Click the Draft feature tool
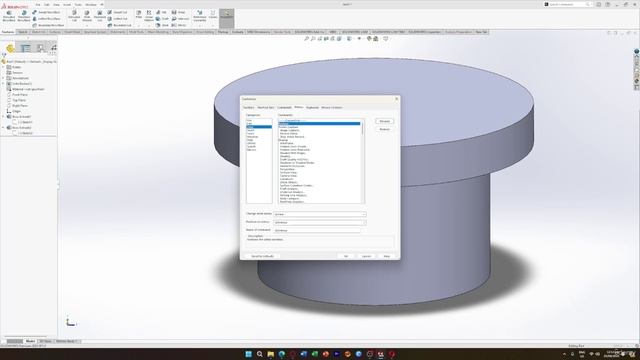This screenshot has width=640, height=360. pyautogui.click(x=162, y=19)
